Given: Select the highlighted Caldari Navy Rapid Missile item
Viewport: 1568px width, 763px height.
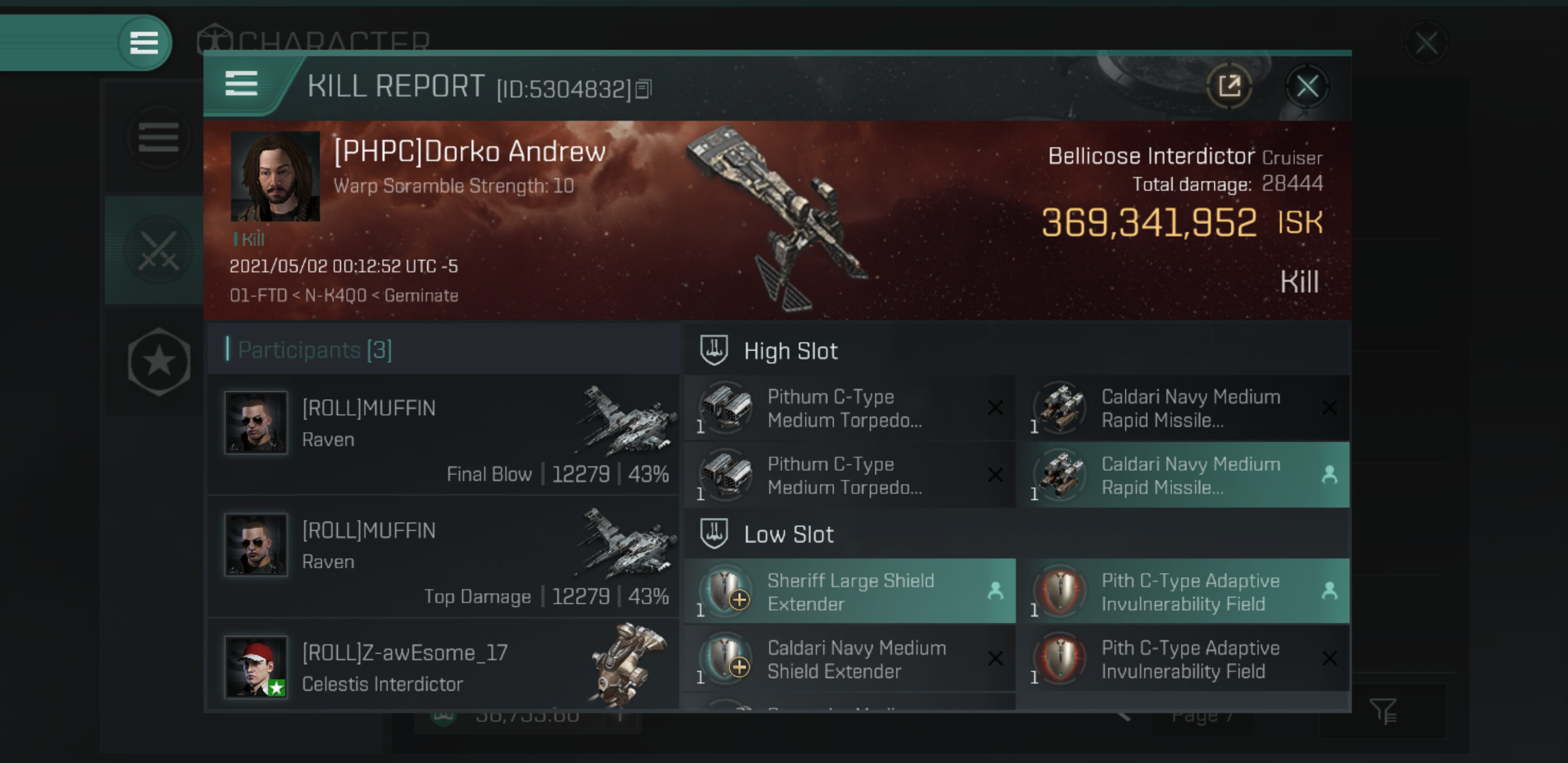Looking at the screenshot, I should [x=1184, y=475].
